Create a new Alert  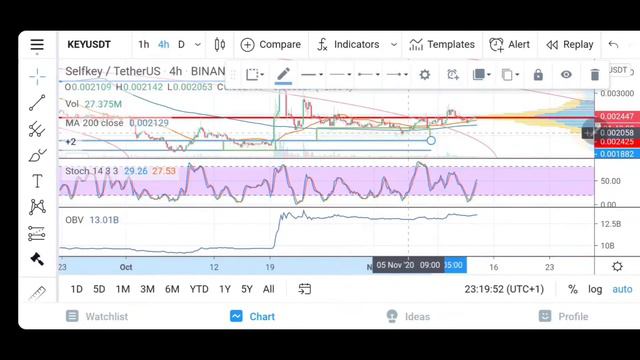509,44
